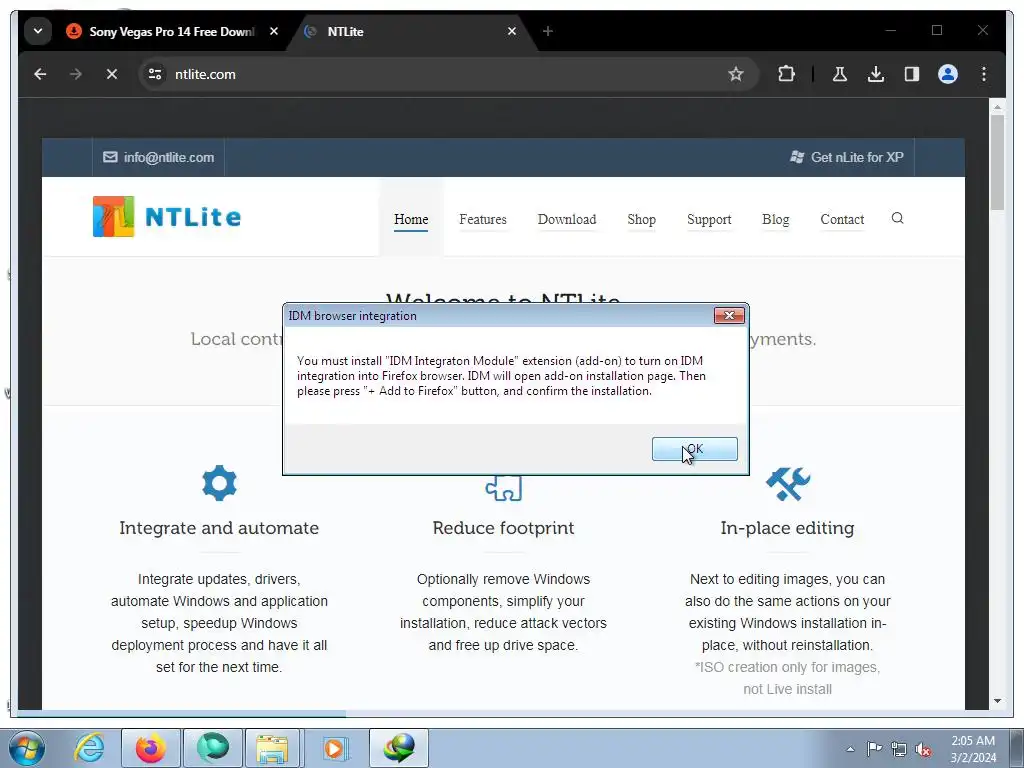Viewport: 1024px width, 768px height.
Task: Click the NTLite logo
Action: [167, 217]
